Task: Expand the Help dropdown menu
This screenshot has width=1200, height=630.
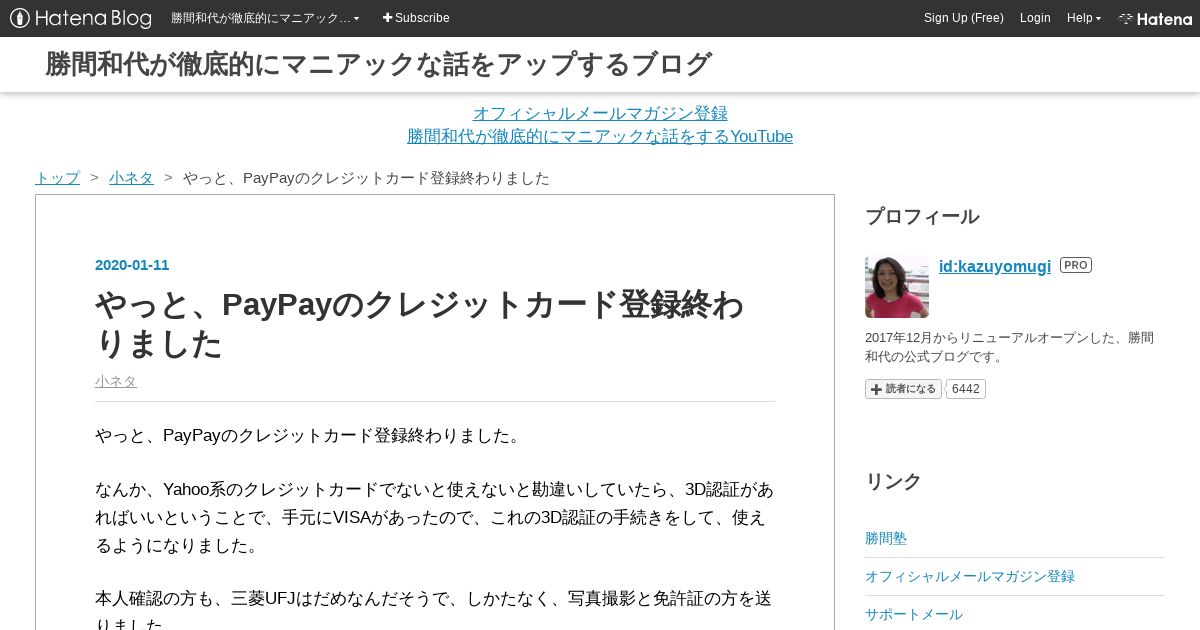Action: point(1083,18)
